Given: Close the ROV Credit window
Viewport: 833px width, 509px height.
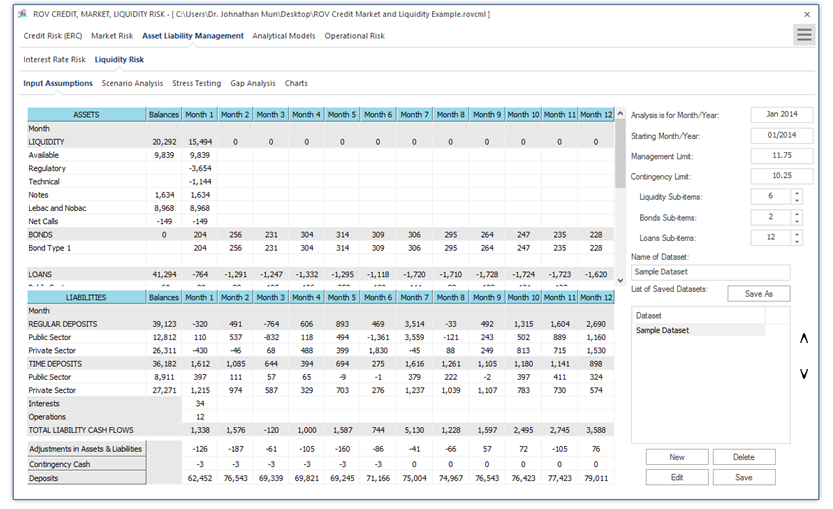Looking at the screenshot, I should pyautogui.click(x=807, y=14).
